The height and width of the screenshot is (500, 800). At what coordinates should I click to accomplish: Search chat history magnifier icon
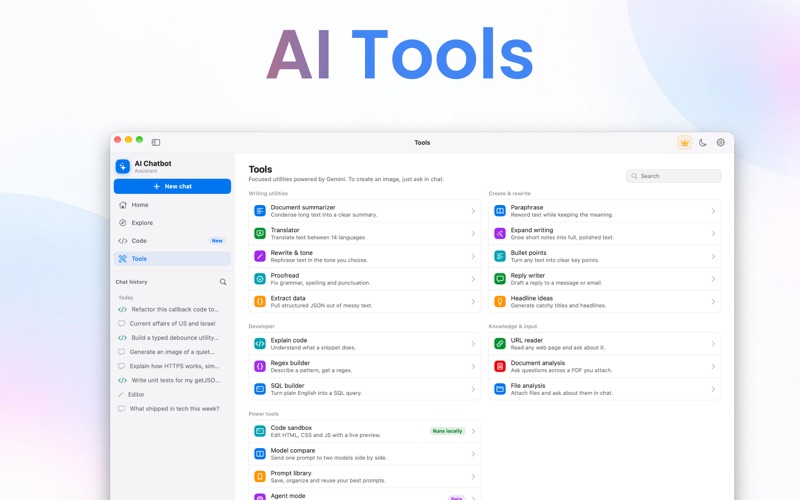point(223,282)
